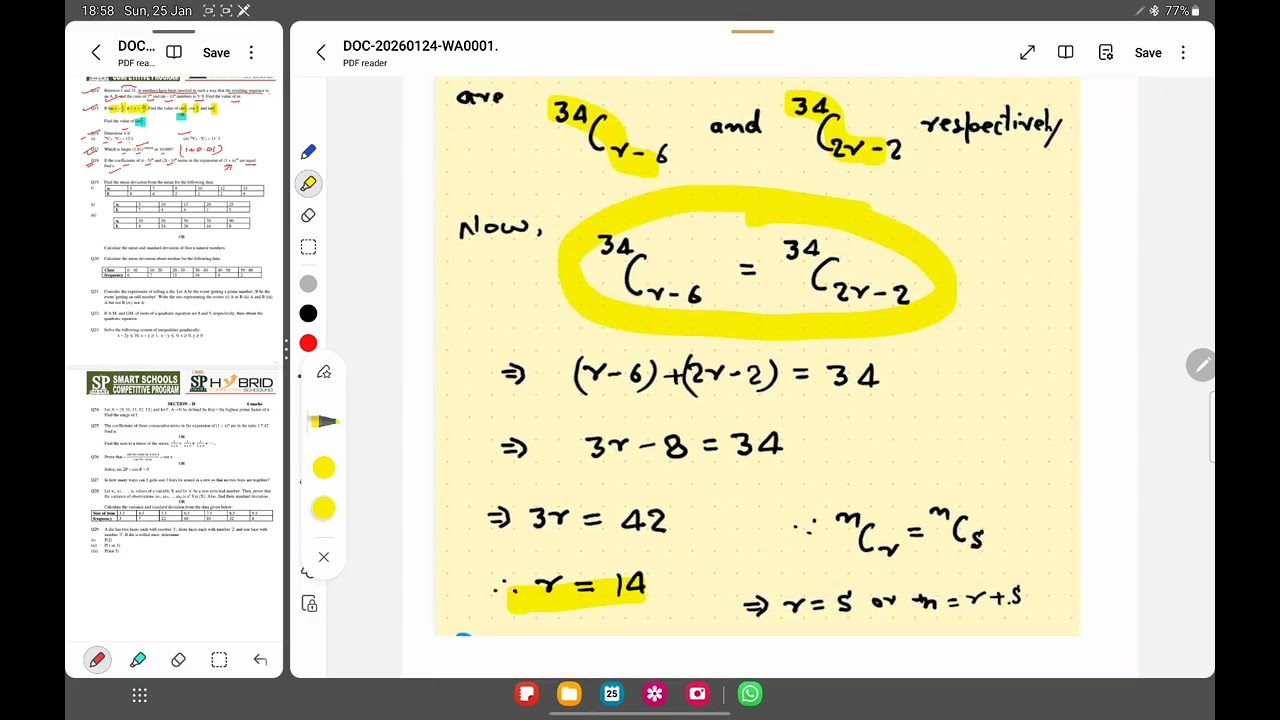The image size is (1280, 720).
Task: Close the highlighter options popup
Action: coord(324,557)
